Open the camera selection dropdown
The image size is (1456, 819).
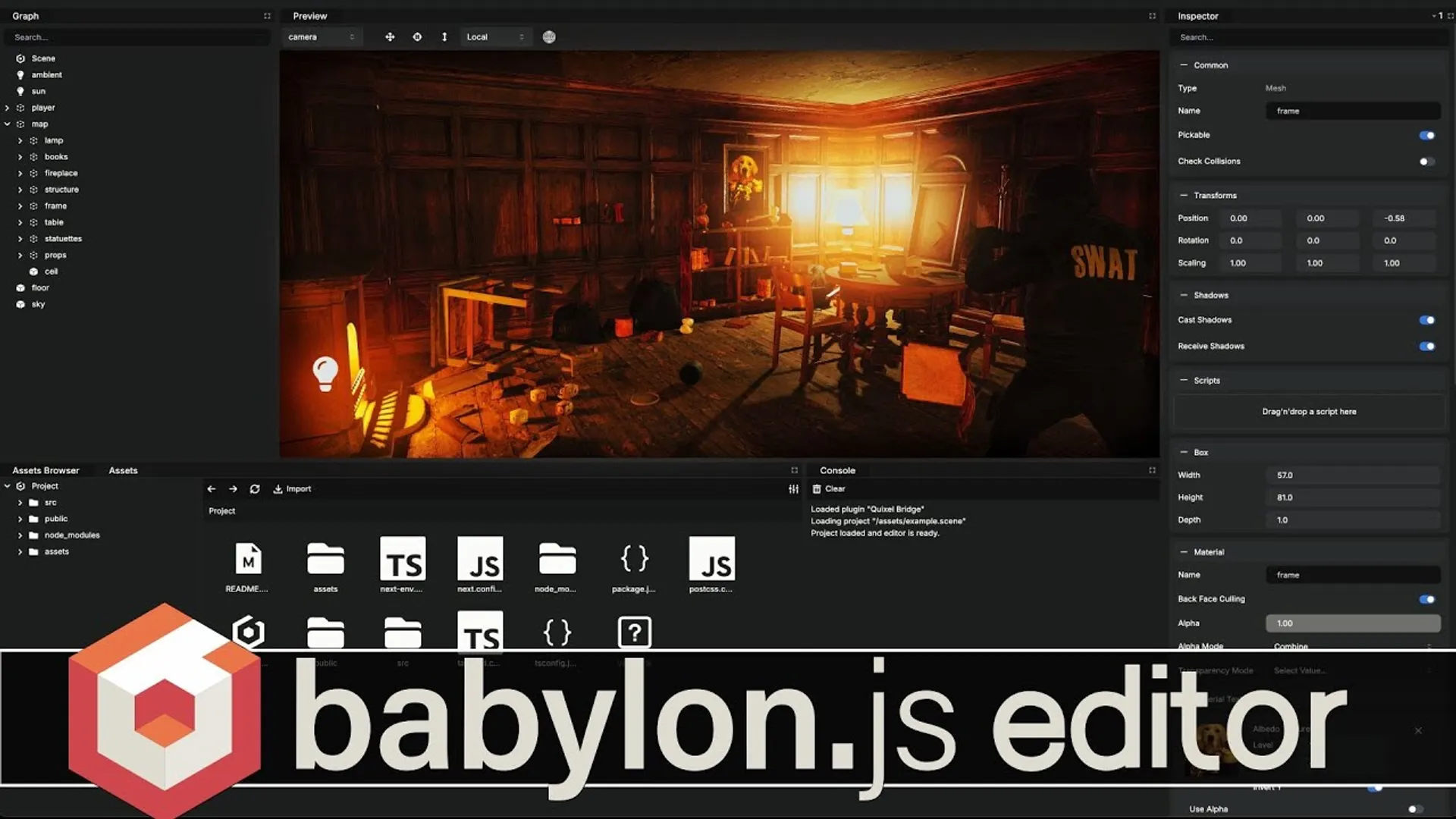322,36
